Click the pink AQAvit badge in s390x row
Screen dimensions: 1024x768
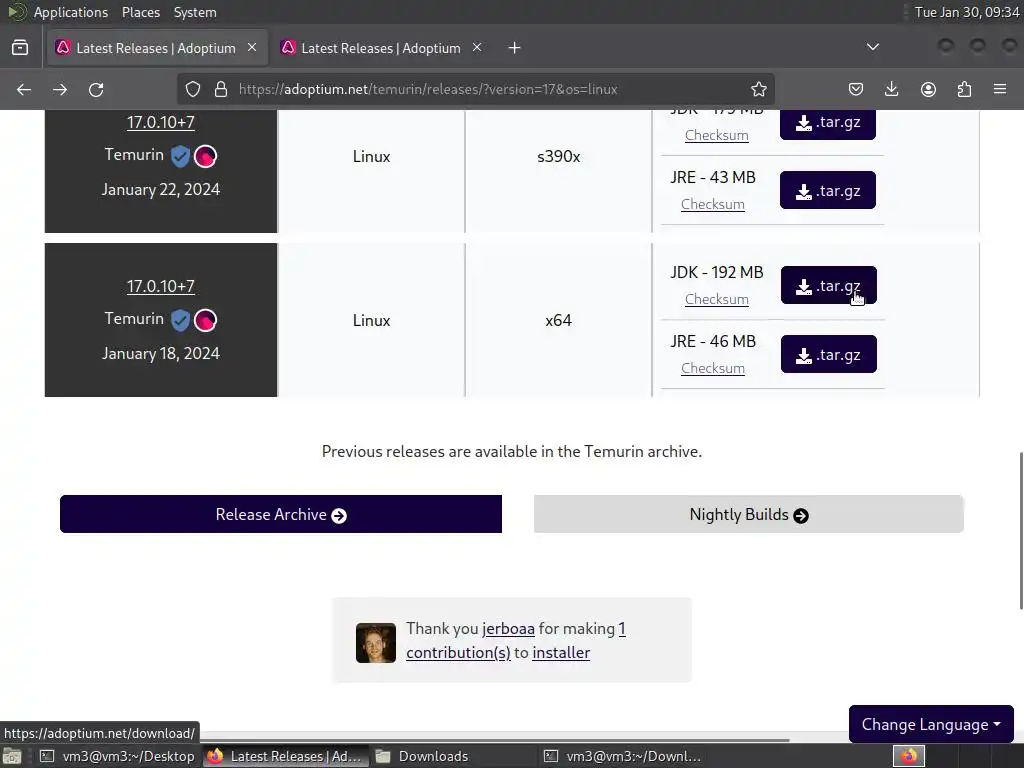tap(206, 156)
